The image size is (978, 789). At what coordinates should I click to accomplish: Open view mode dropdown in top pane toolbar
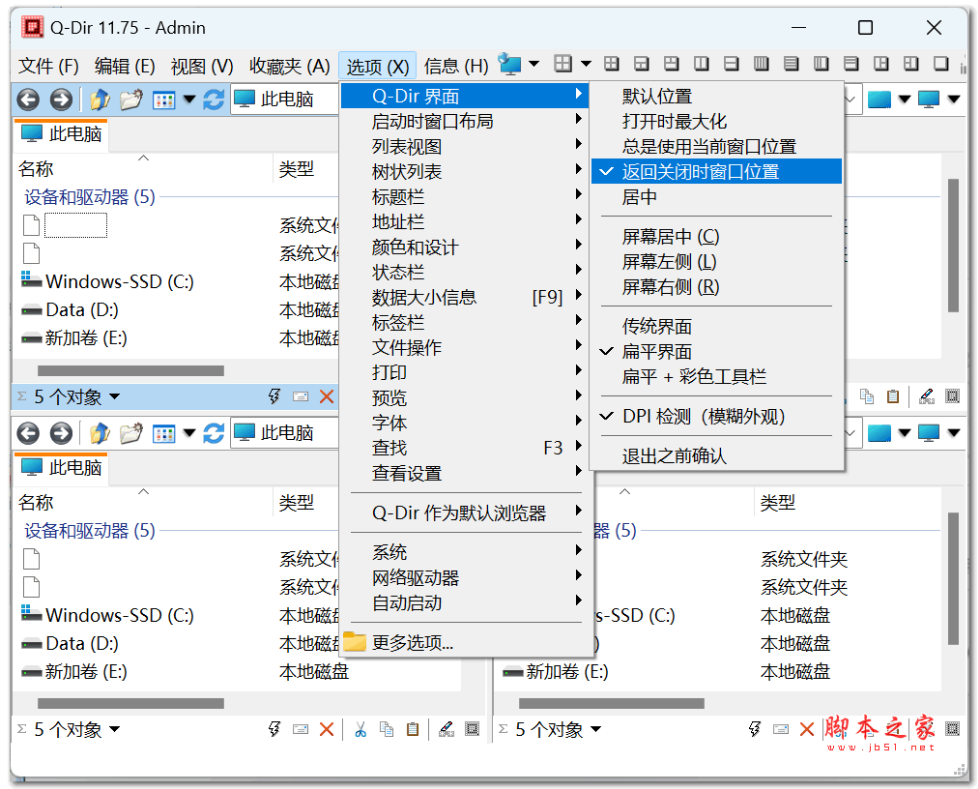pyautogui.click(x=190, y=99)
